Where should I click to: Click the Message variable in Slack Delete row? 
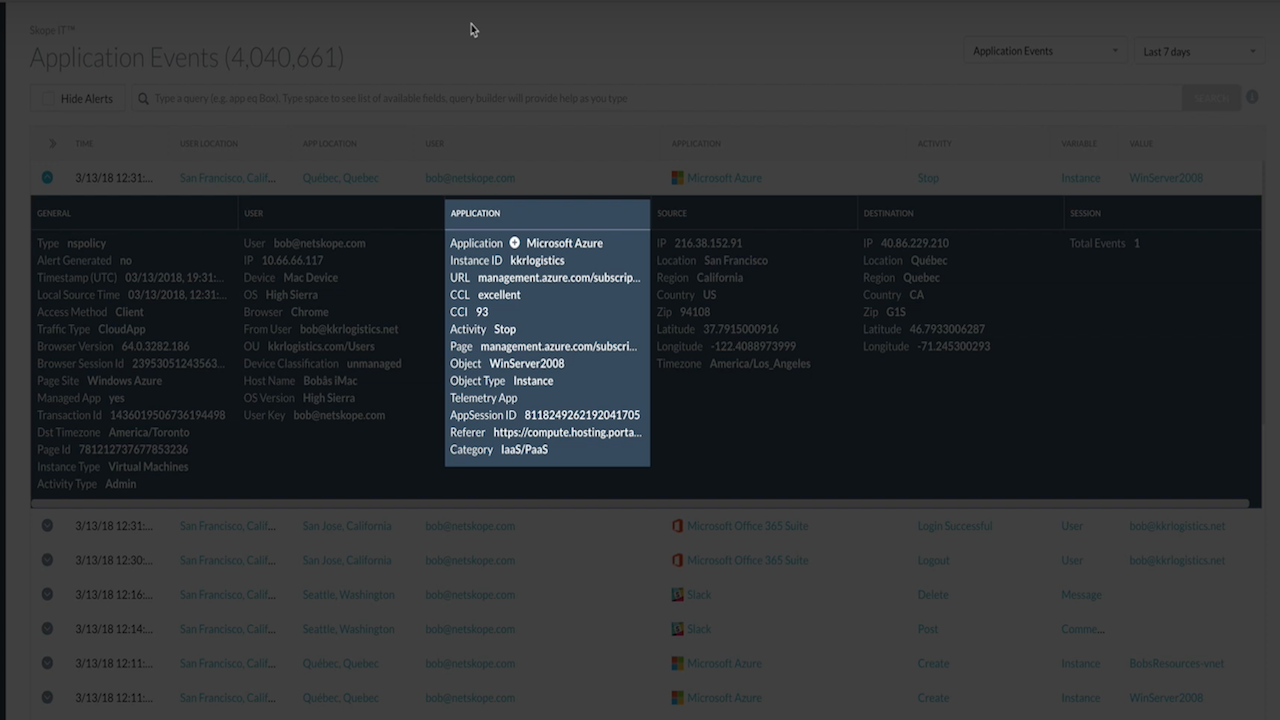pos(1081,595)
